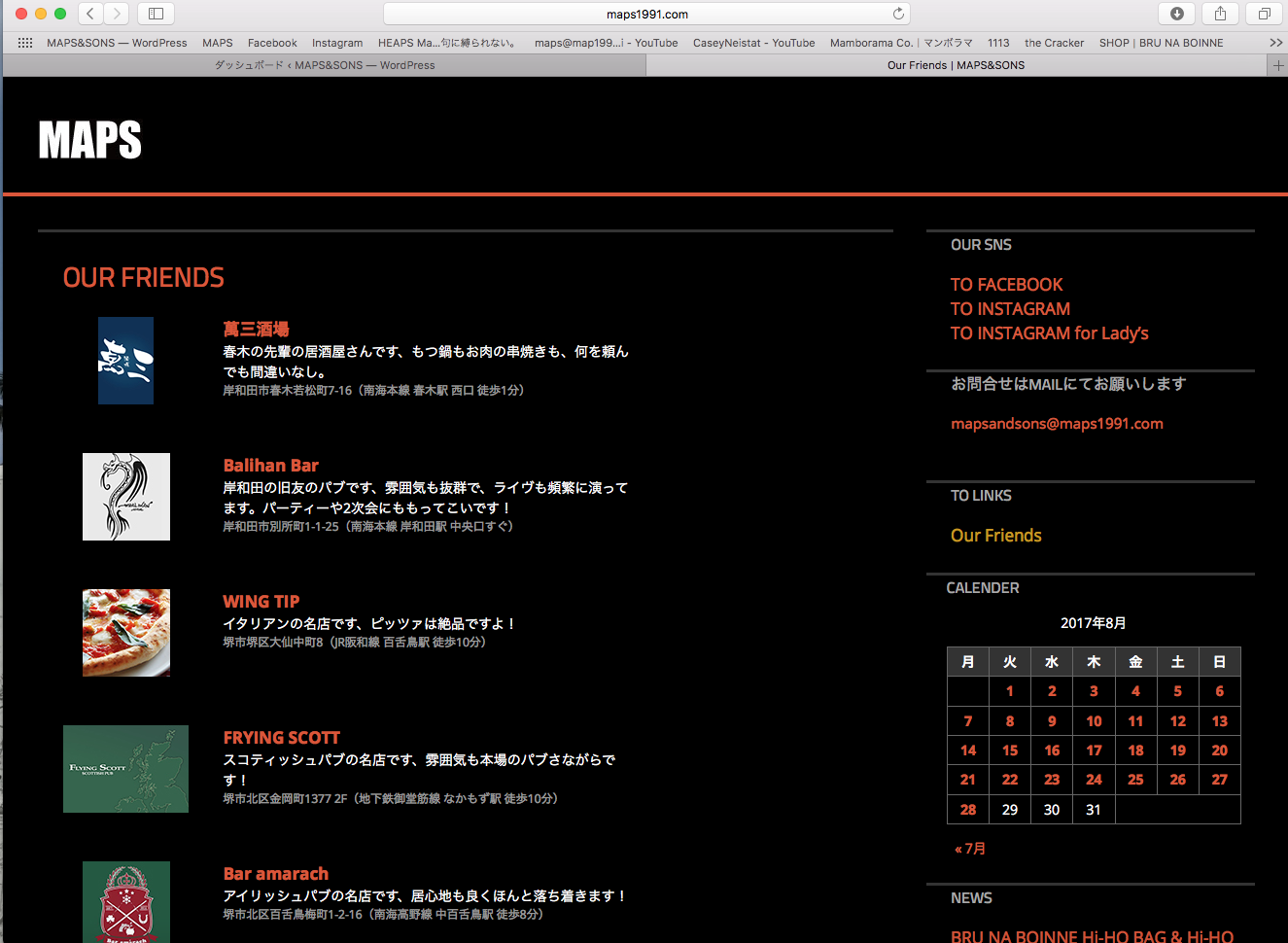Open the favorites grid icon
This screenshot has width=1288, height=943.
click(x=25, y=43)
